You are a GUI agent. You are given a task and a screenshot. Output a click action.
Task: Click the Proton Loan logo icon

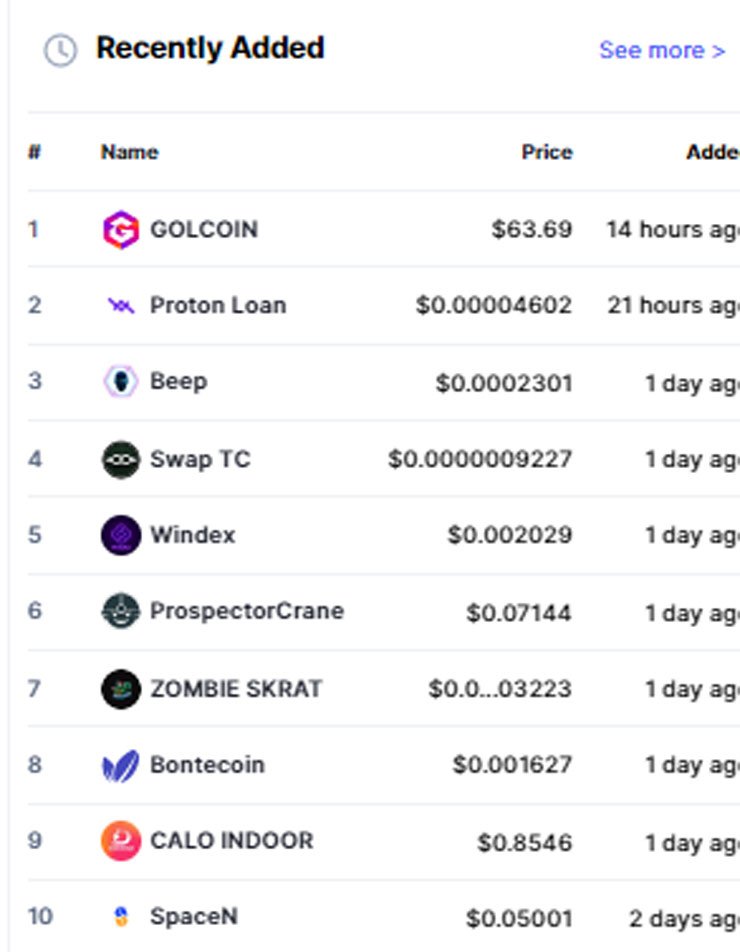(121, 305)
